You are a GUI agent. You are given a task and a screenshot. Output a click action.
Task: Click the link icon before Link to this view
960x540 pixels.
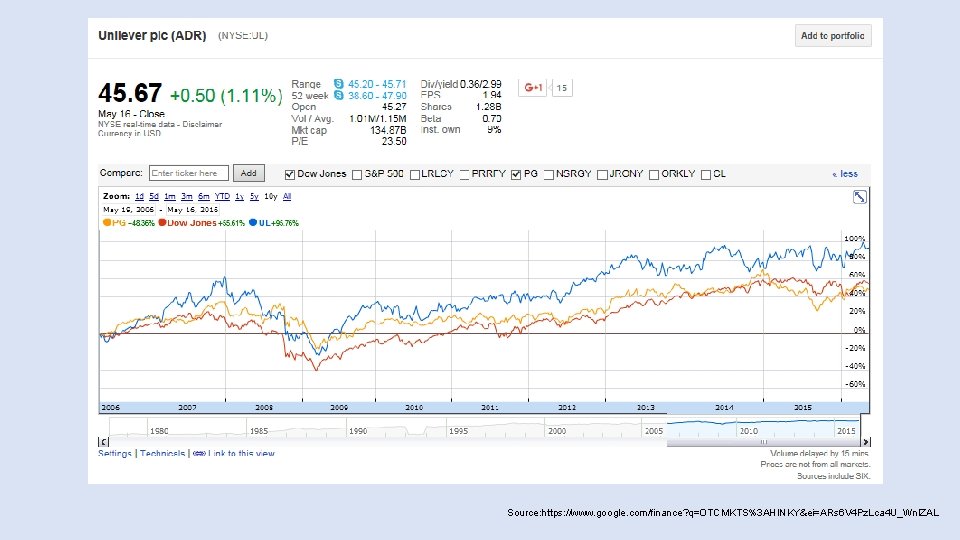199,454
